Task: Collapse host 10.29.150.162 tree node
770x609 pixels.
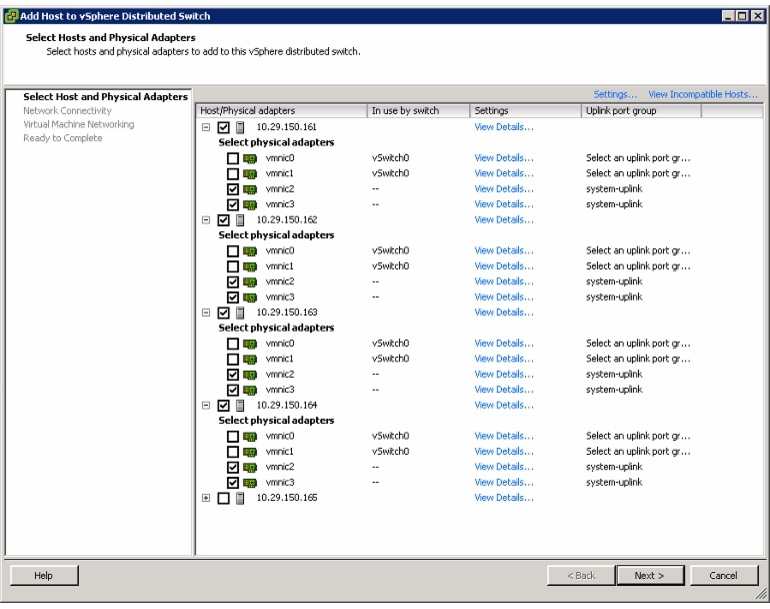Action: (206, 220)
